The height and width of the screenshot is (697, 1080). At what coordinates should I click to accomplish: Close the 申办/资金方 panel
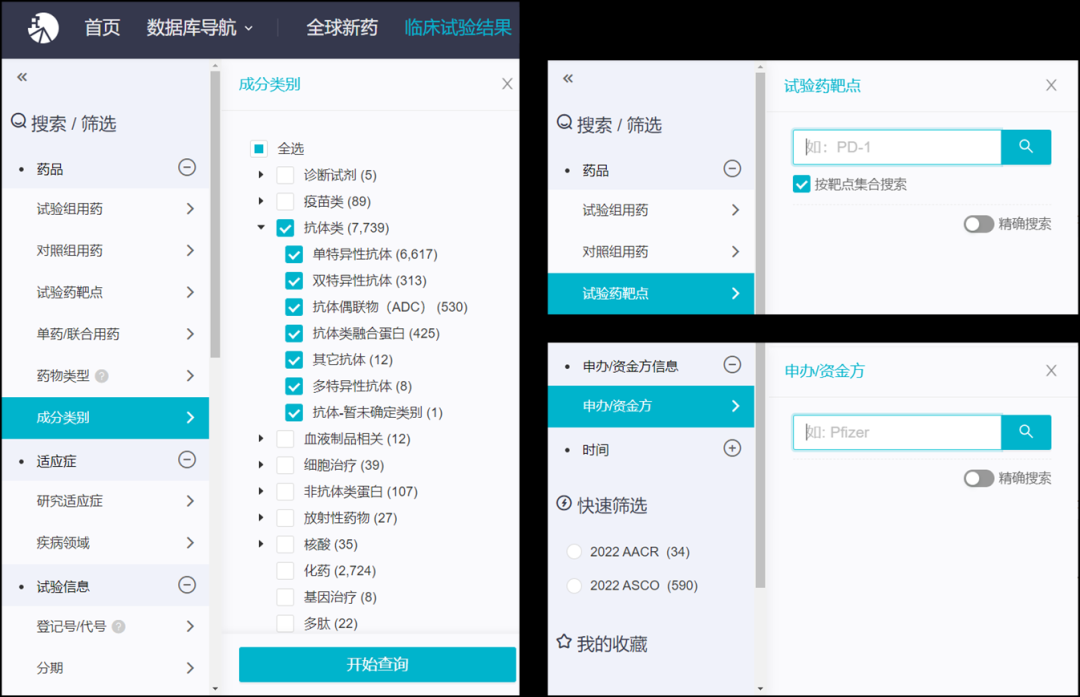1051,371
